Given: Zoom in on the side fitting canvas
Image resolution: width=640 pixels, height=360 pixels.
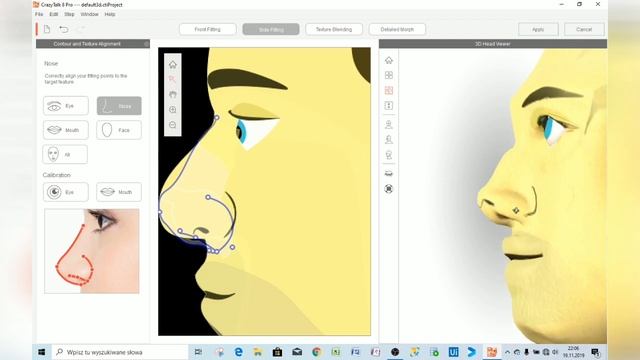Looking at the screenshot, I should 173,110.
